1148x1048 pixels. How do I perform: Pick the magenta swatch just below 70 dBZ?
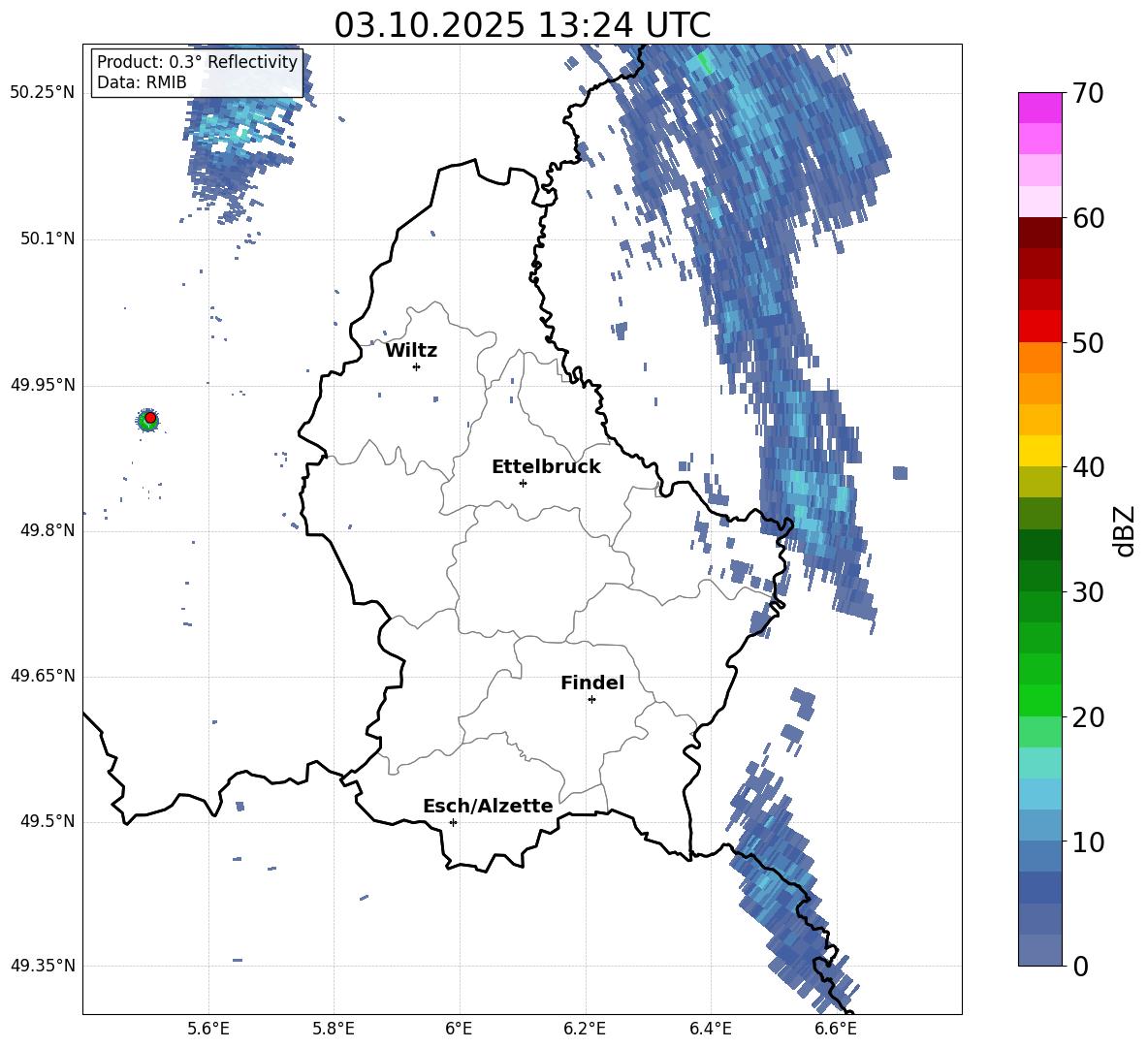1039,108
